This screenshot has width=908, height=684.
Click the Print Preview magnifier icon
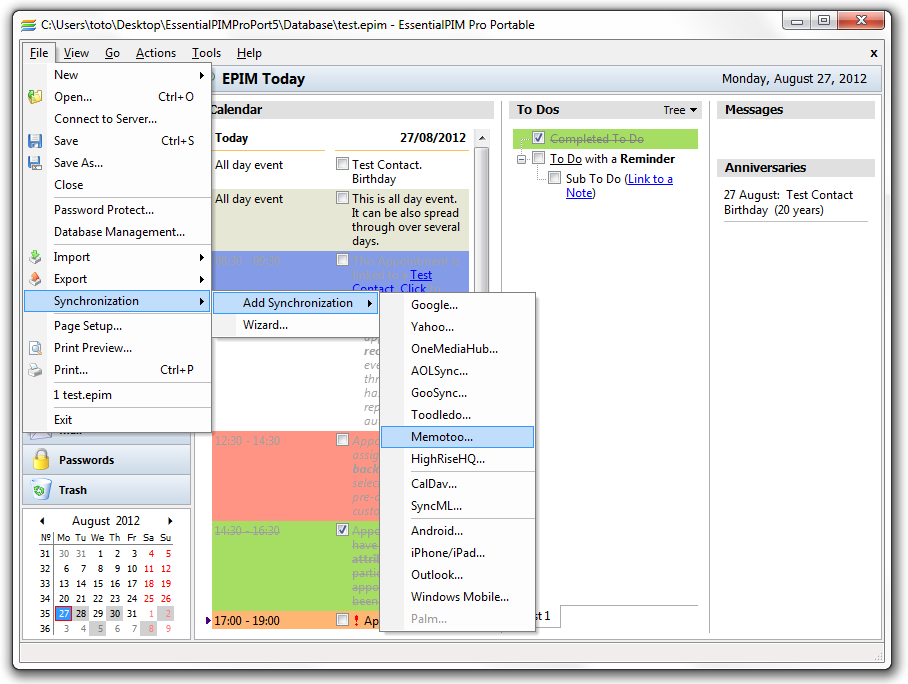point(35,348)
